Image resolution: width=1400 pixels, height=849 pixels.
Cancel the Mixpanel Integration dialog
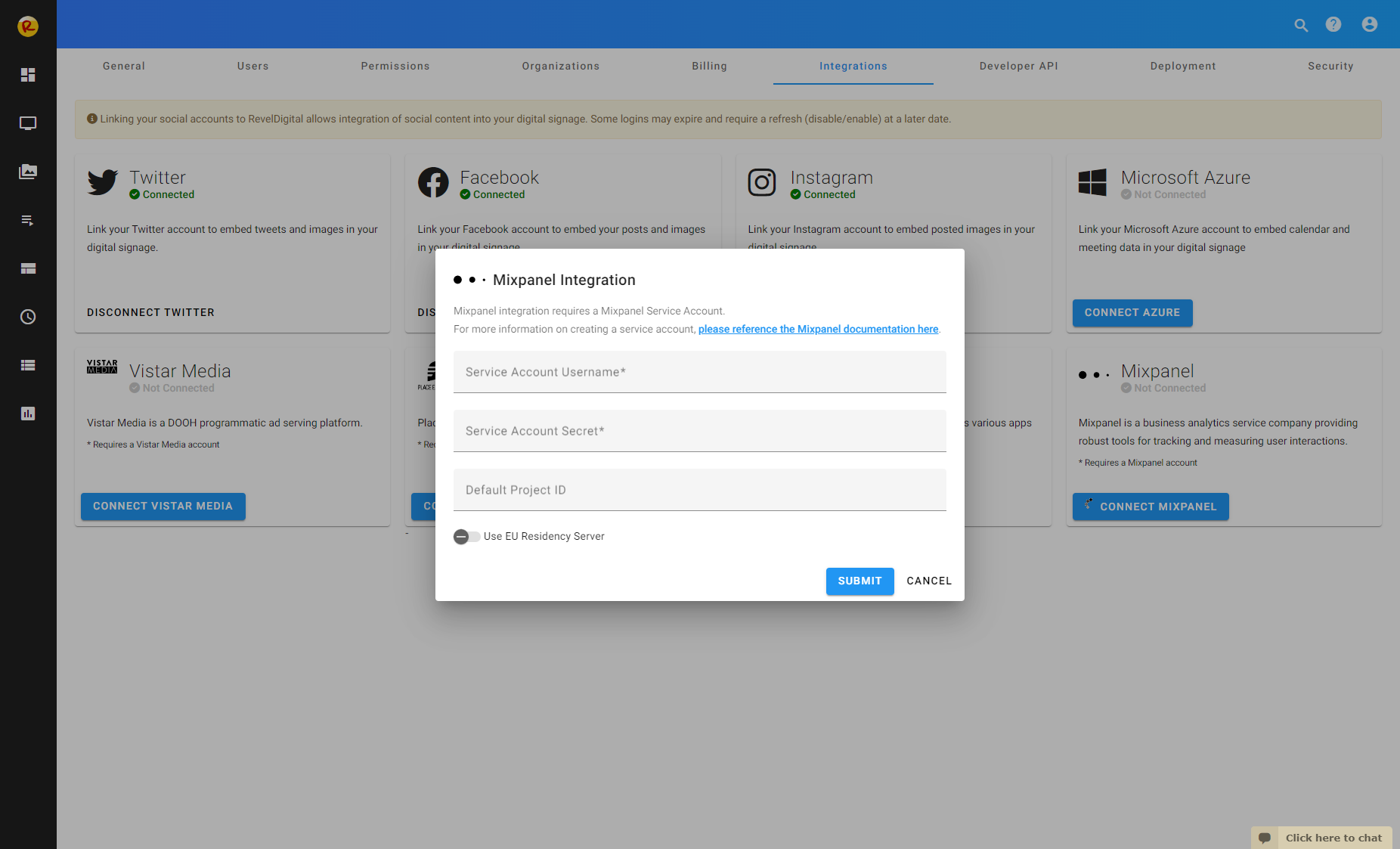click(929, 581)
